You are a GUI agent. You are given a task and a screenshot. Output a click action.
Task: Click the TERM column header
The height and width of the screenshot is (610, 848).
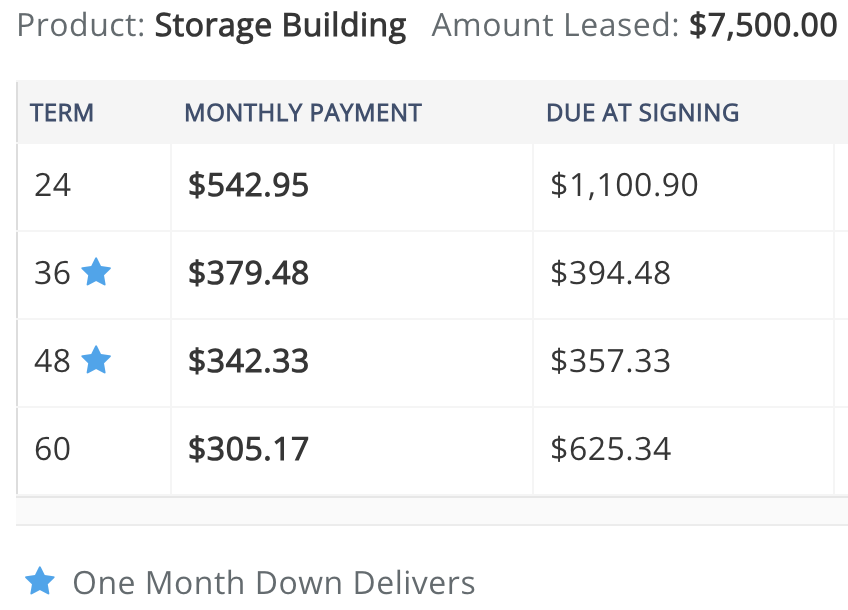point(62,113)
